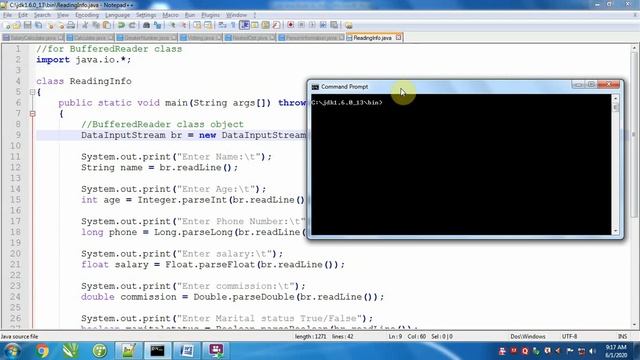Screen dimensions: 640x360
Task: Close the ReadingInfo.java tab with its X
Action: (x=398, y=38)
